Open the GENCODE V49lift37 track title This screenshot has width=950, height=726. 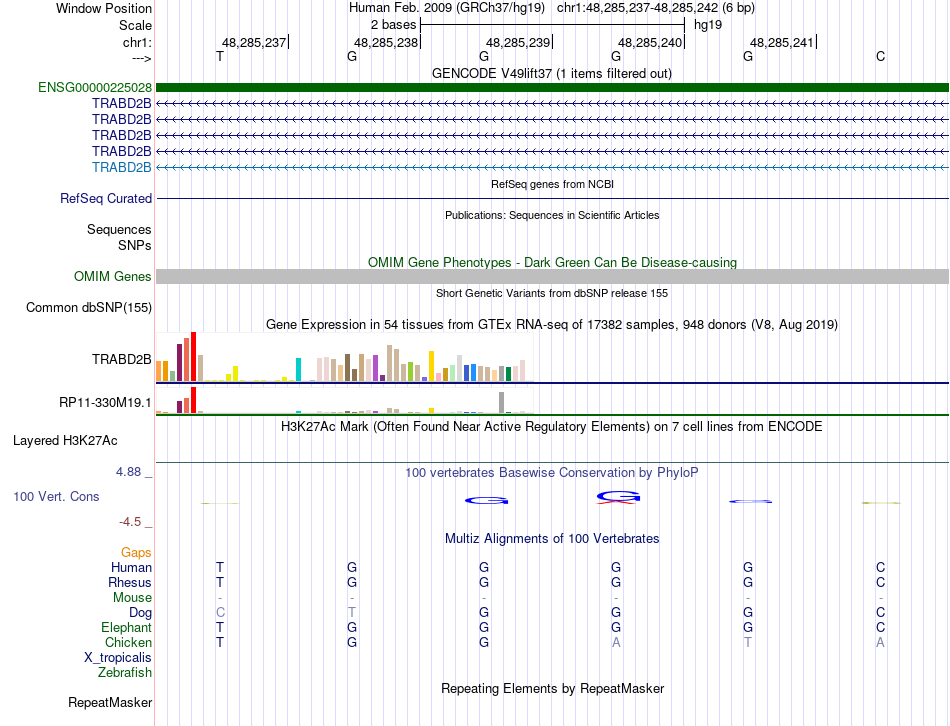552,73
